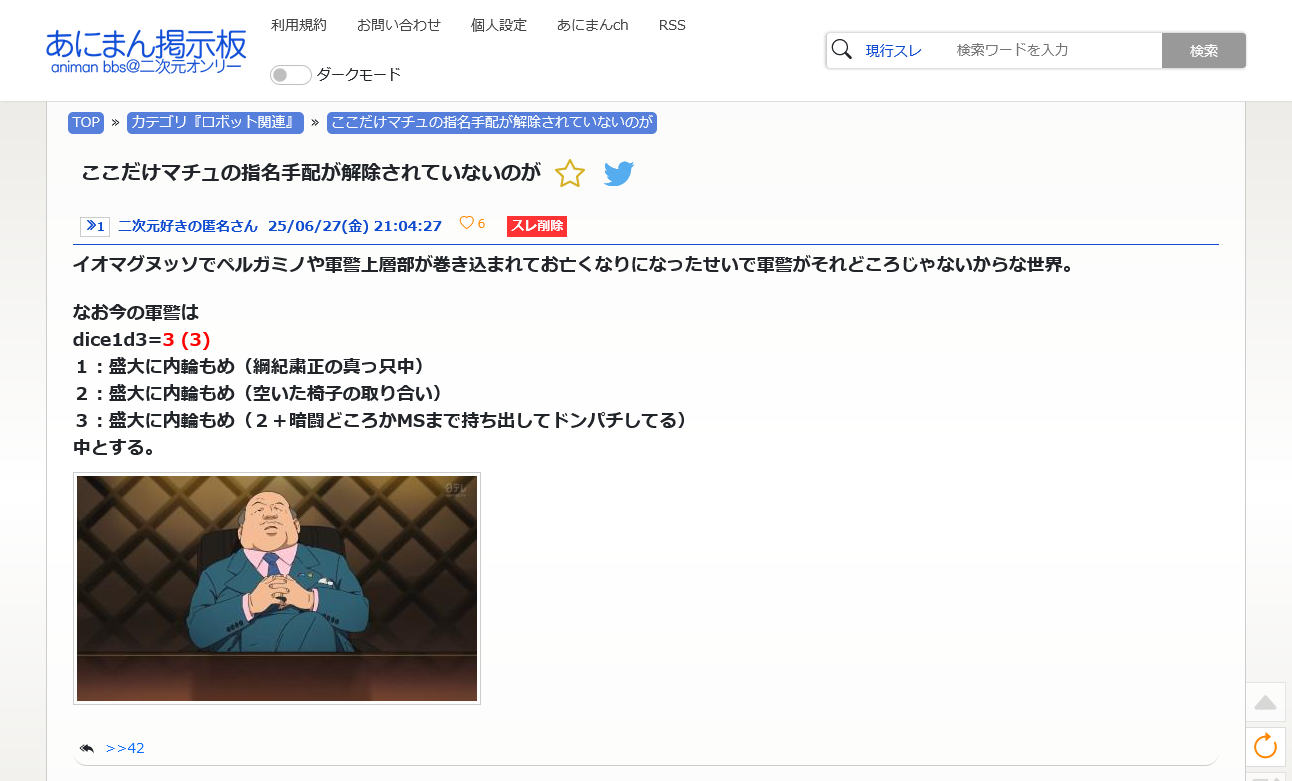Open the thread title breadcrumb link
Viewport: 1292px width, 781px height.
tap(492, 123)
